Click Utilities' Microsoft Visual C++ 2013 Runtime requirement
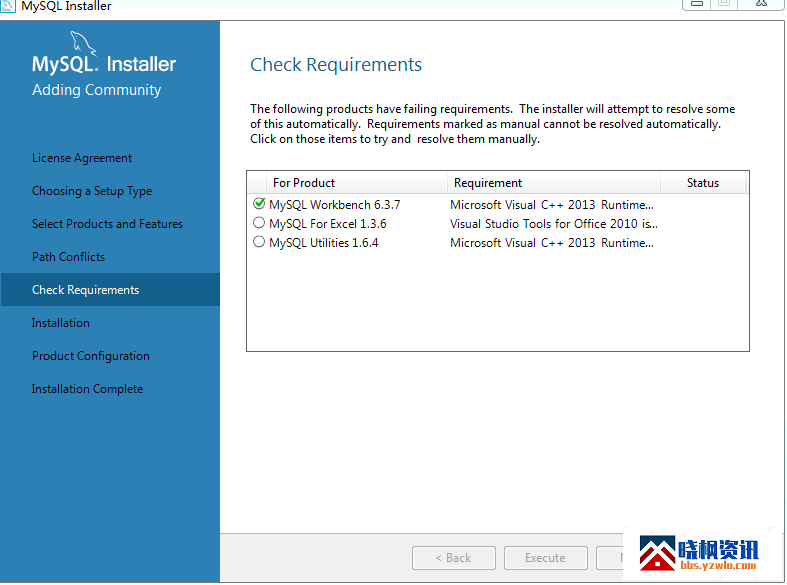Image resolution: width=787 pixels, height=585 pixels. click(552, 243)
